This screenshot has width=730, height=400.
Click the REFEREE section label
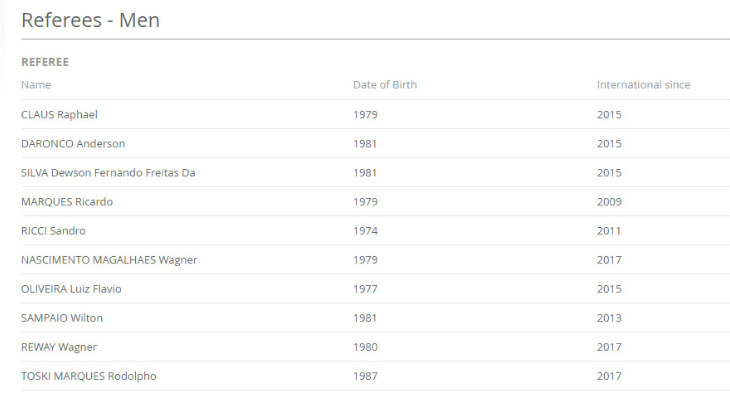(45, 62)
